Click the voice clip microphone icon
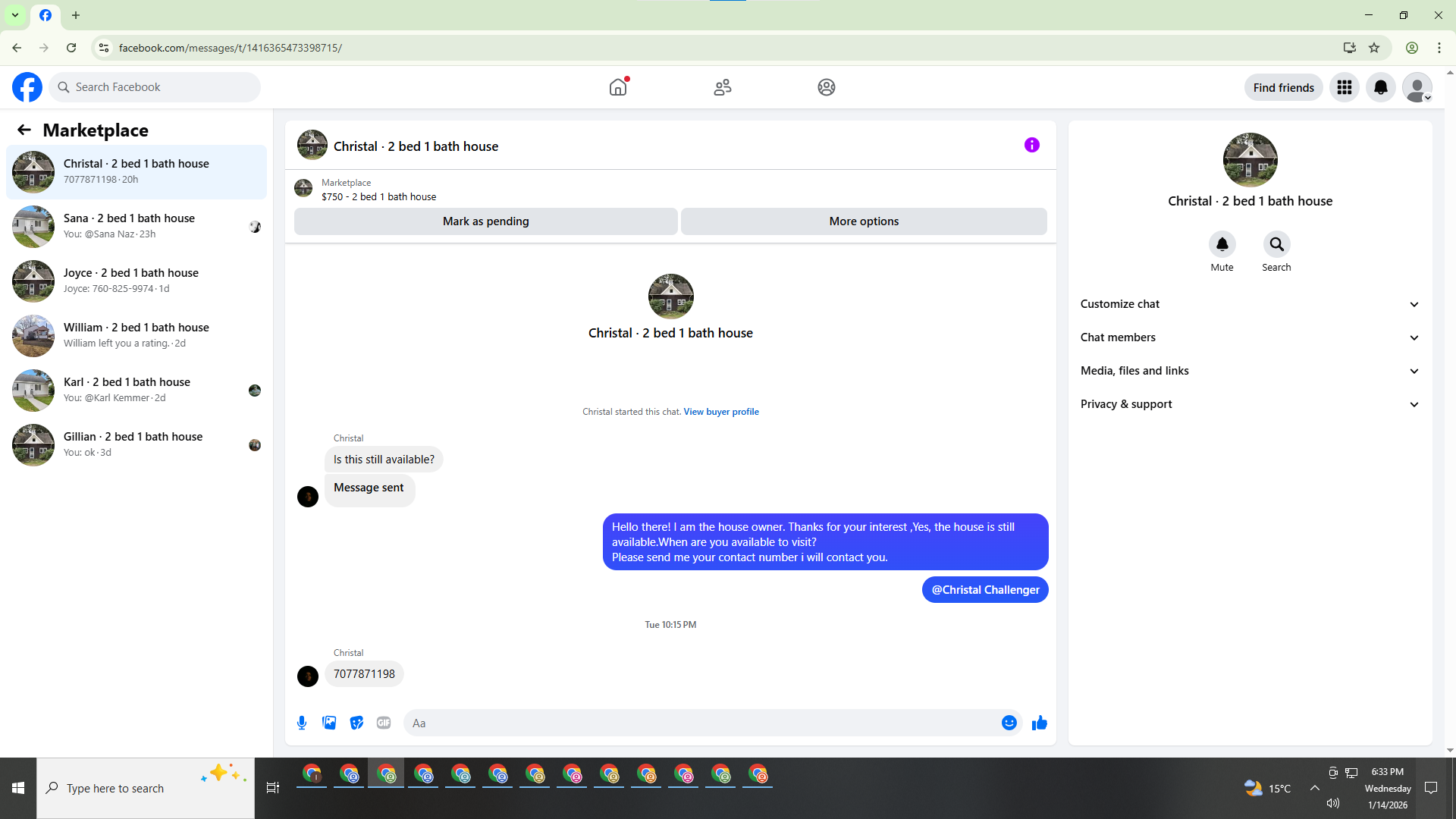The height and width of the screenshot is (819, 1456). pos(302,723)
